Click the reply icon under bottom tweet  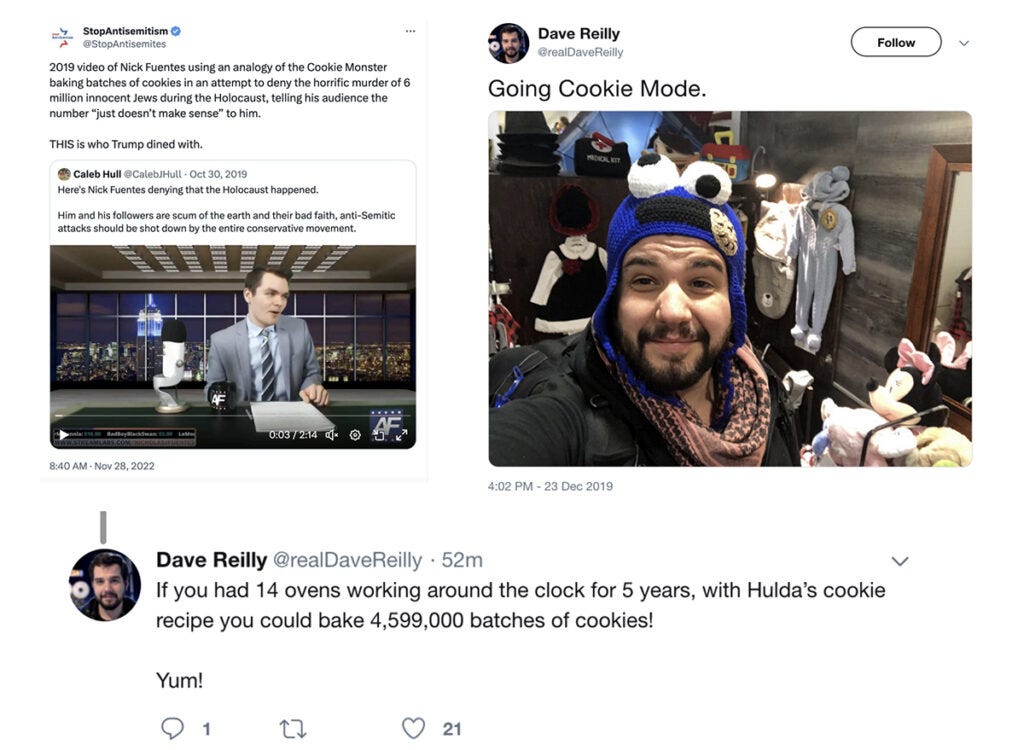(x=172, y=728)
